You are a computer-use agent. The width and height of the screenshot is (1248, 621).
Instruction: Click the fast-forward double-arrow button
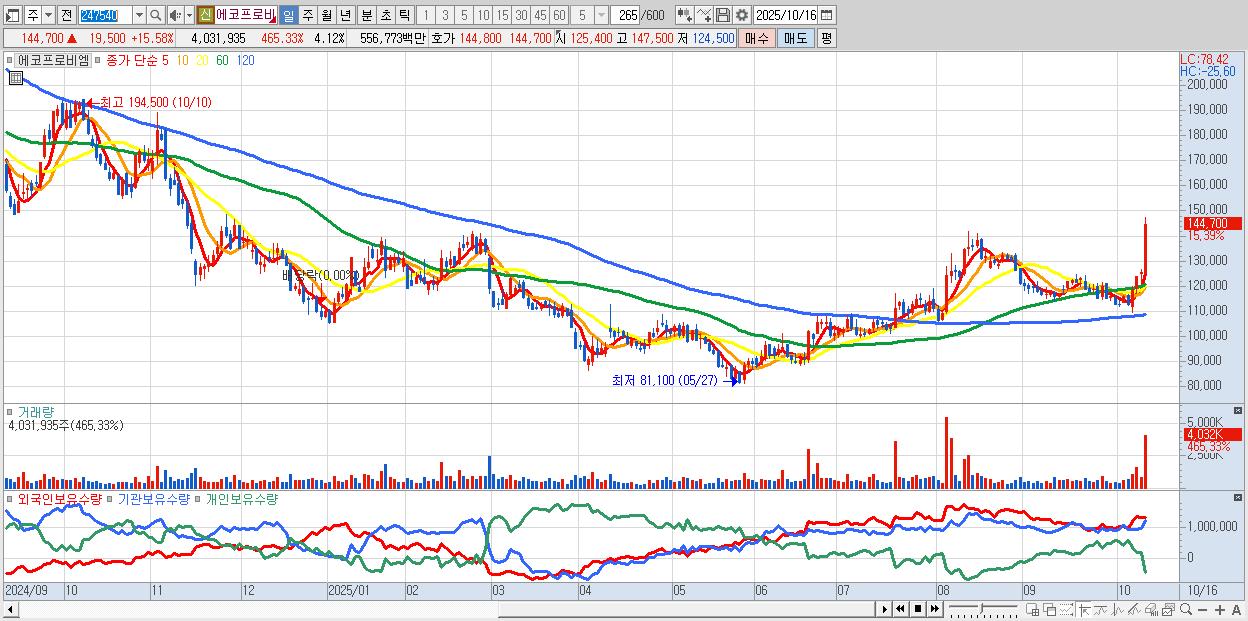click(x=935, y=609)
